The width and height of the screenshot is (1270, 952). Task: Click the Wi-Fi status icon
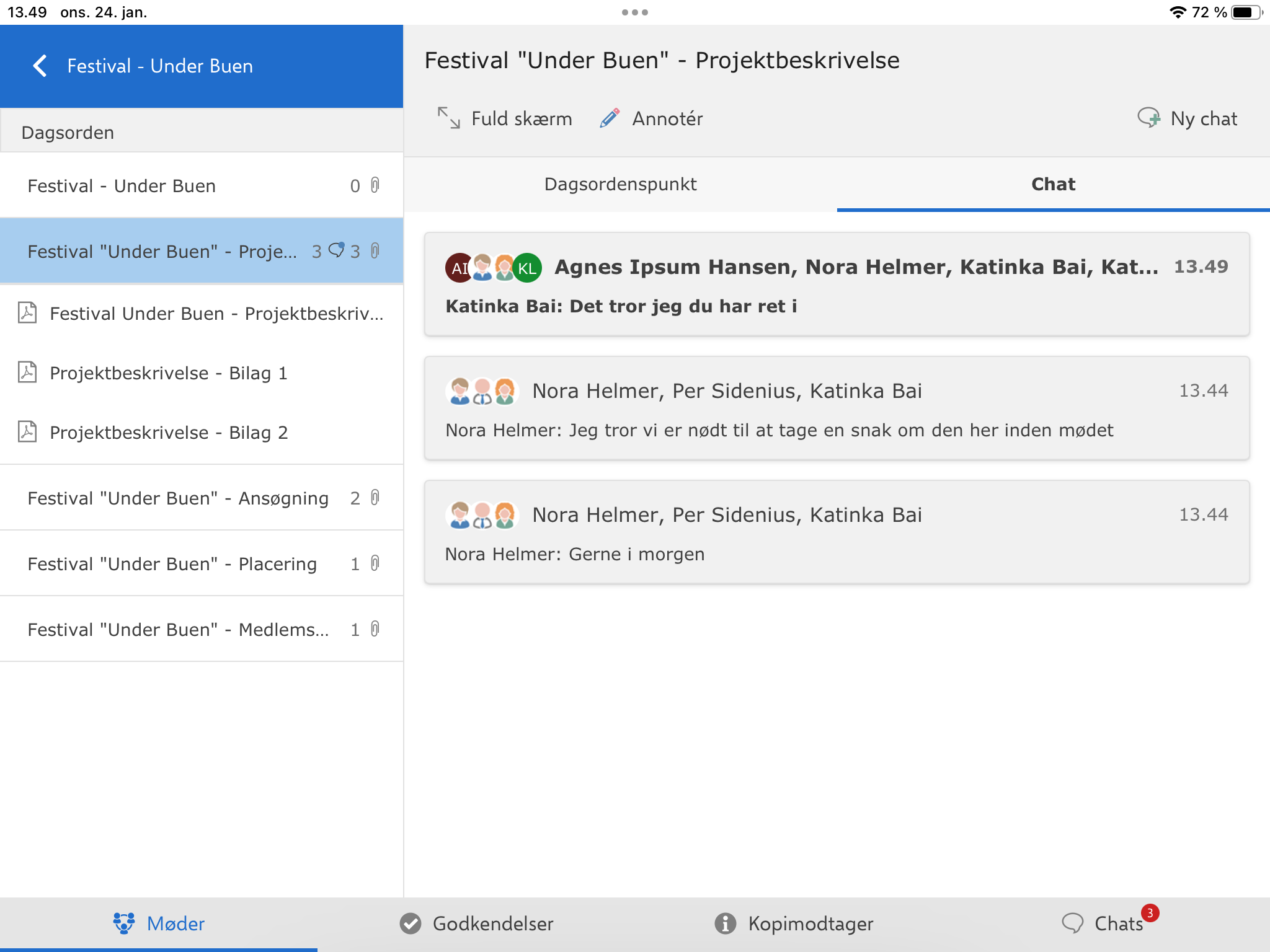point(1178,12)
